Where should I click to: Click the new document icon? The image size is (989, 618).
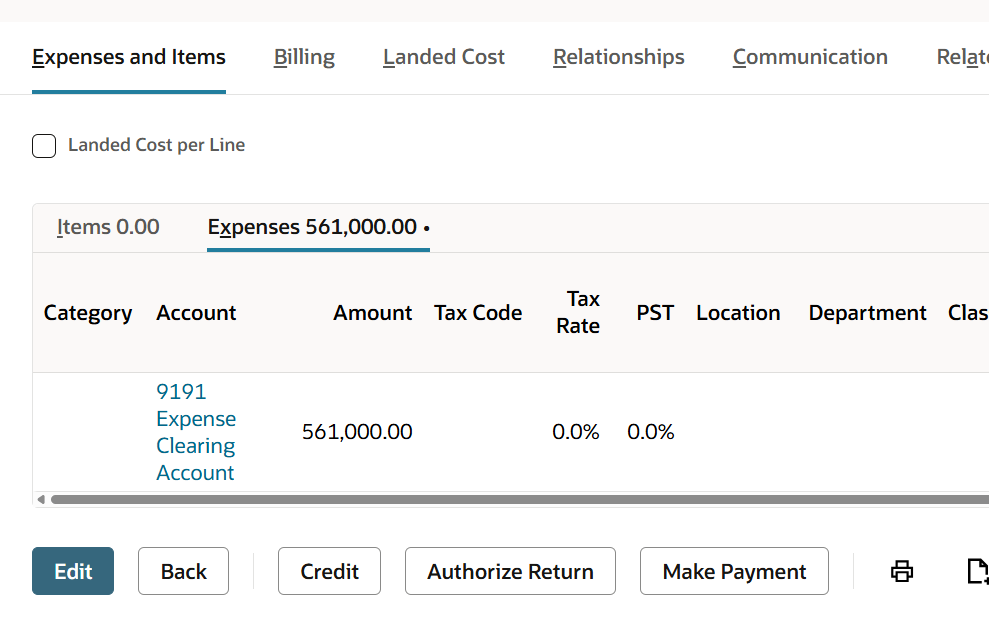pyautogui.click(x=978, y=571)
